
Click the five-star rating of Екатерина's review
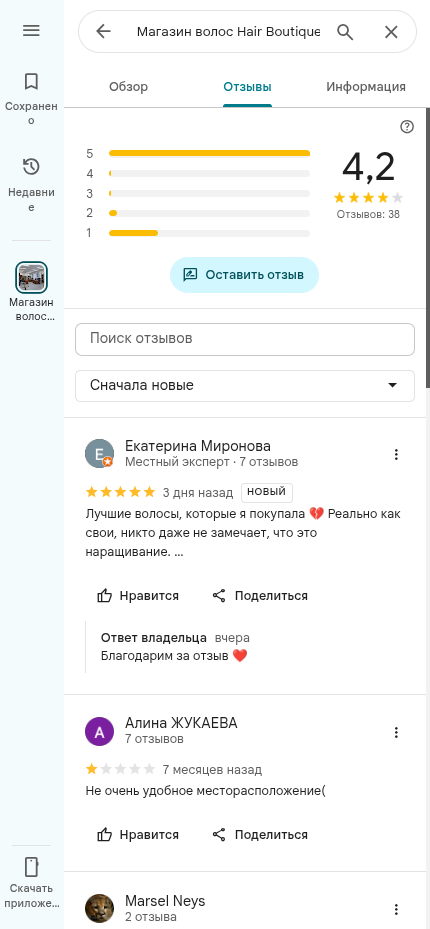tap(120, 492)
